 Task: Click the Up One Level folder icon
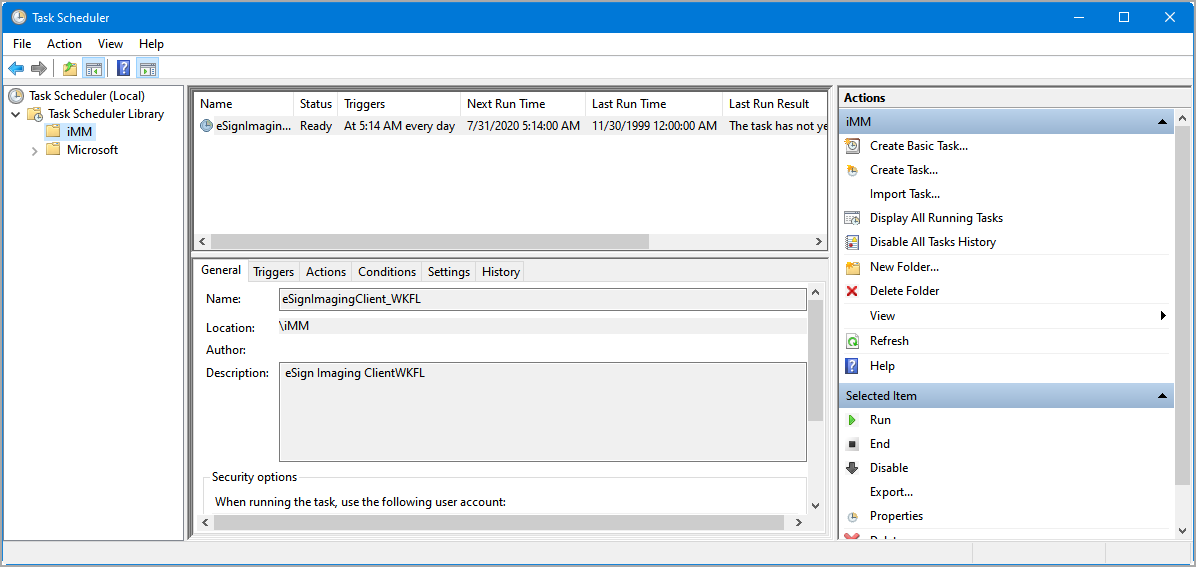70,69
